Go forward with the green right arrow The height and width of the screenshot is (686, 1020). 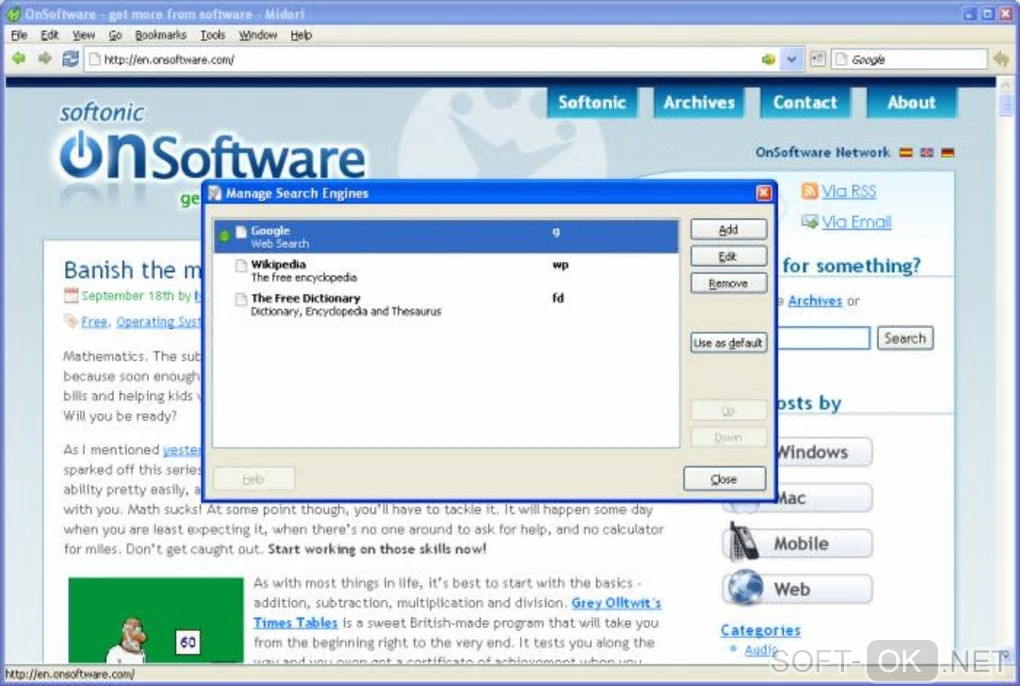(x=44, y=59)
